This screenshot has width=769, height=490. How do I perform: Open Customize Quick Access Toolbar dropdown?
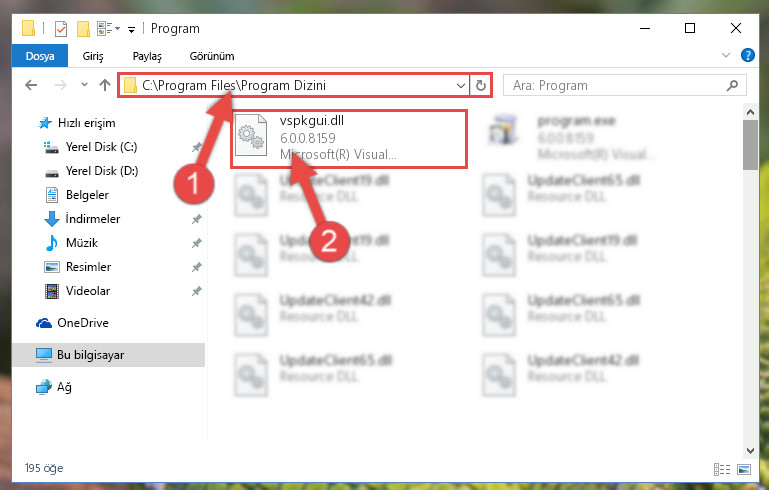[131, 30]
